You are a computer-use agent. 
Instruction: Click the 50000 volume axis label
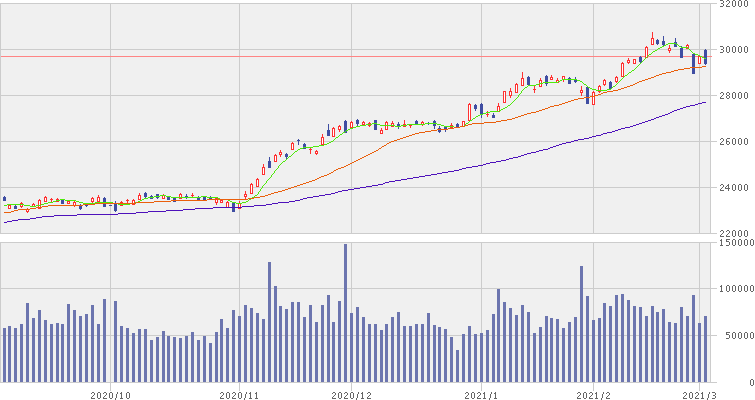click(735, 336)
